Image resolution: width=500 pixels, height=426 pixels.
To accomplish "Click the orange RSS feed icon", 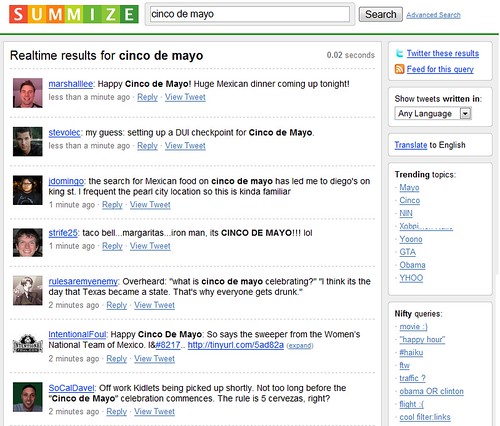I will pyautogui.click(x=399, y=69).
